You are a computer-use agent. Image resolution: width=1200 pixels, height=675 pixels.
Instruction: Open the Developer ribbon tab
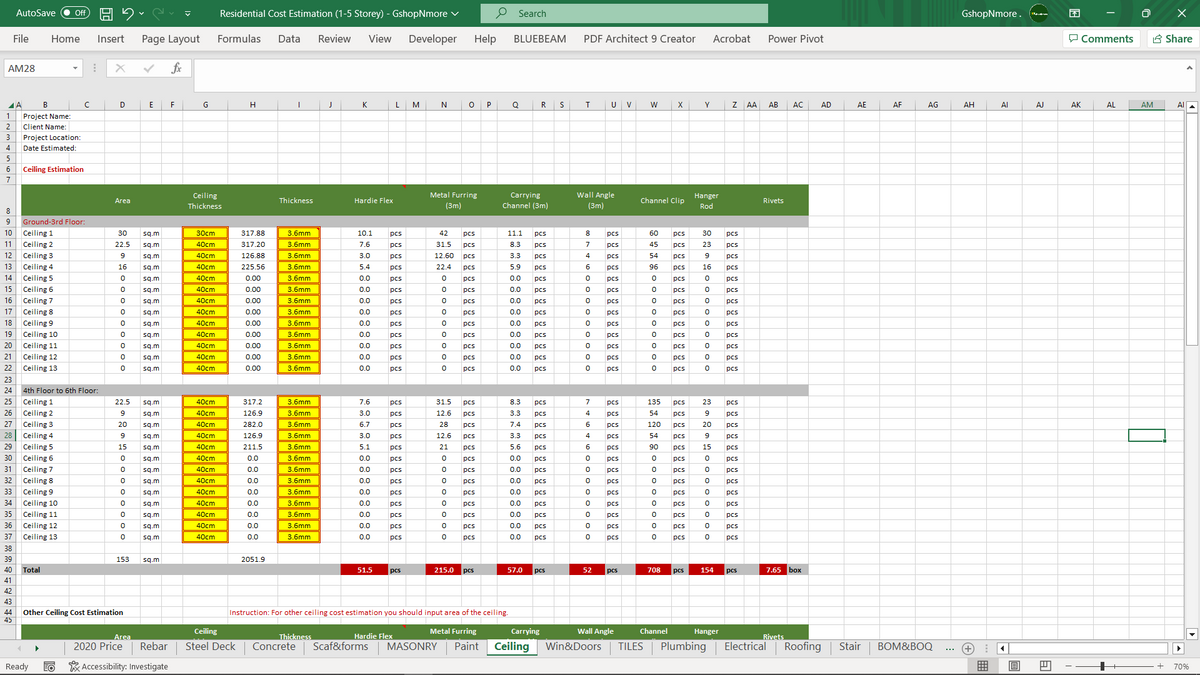[433, 38]
